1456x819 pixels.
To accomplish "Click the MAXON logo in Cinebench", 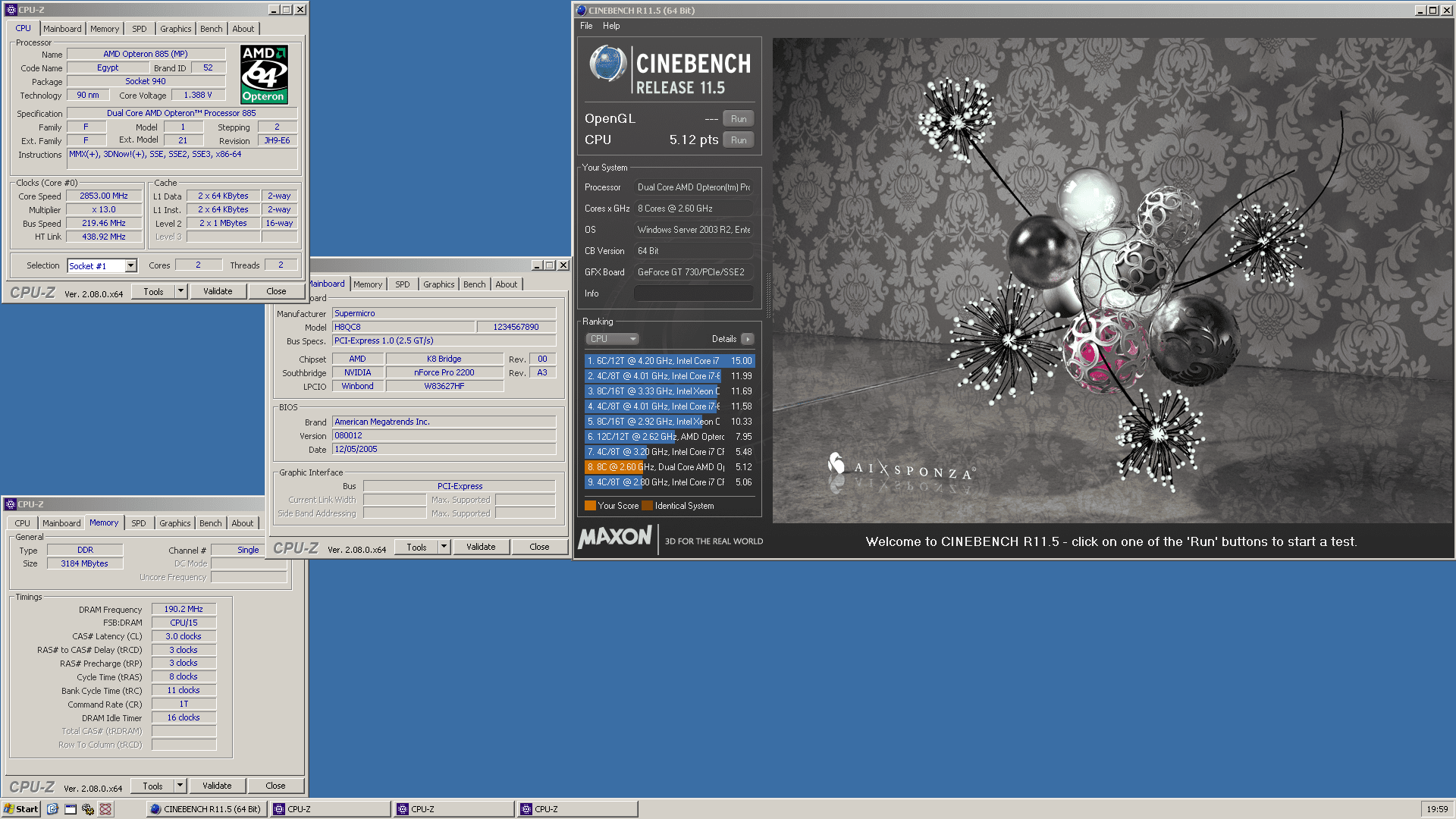I will point(615,538).
